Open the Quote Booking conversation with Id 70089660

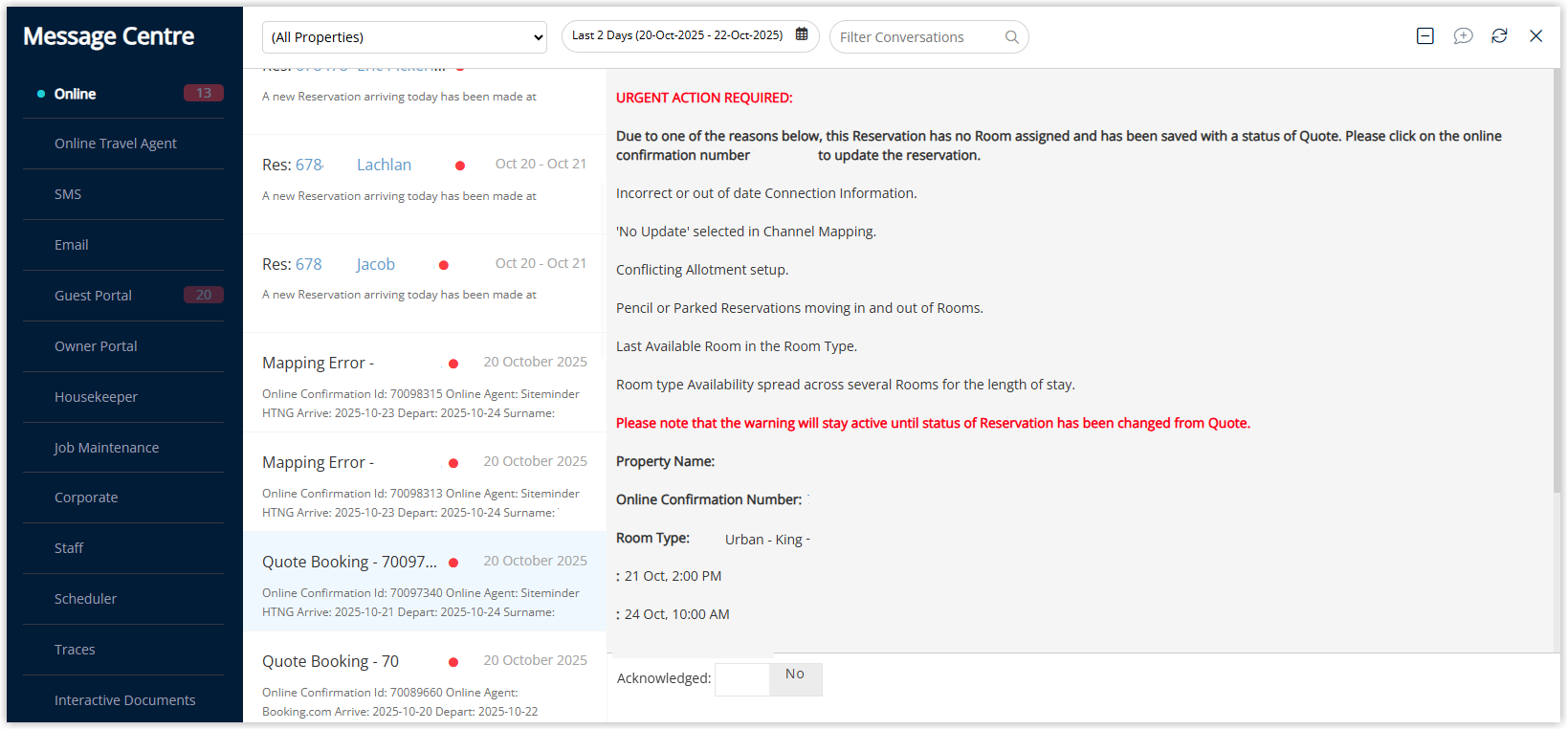pos(425,677)
